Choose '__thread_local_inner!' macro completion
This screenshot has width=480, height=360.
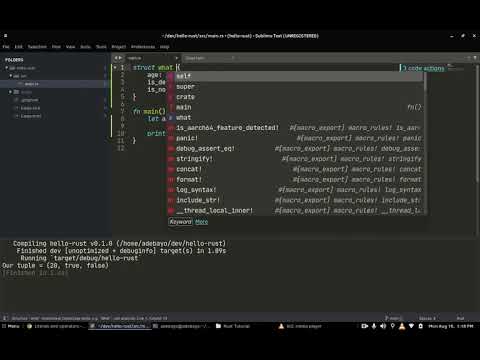[x=296, y=211]
